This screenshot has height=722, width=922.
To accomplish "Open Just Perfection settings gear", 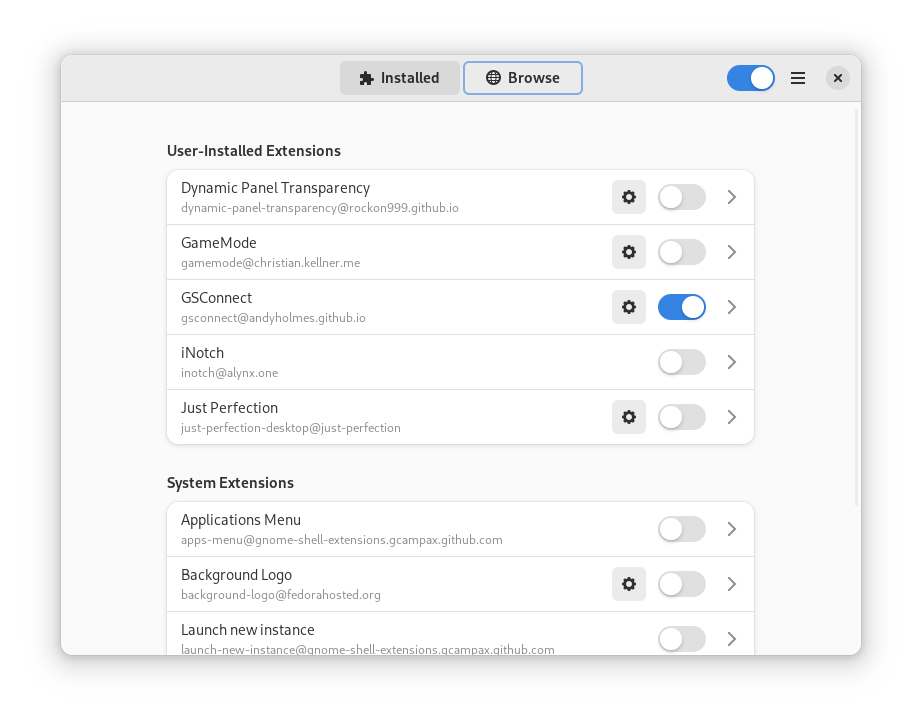I will (629, 417).
